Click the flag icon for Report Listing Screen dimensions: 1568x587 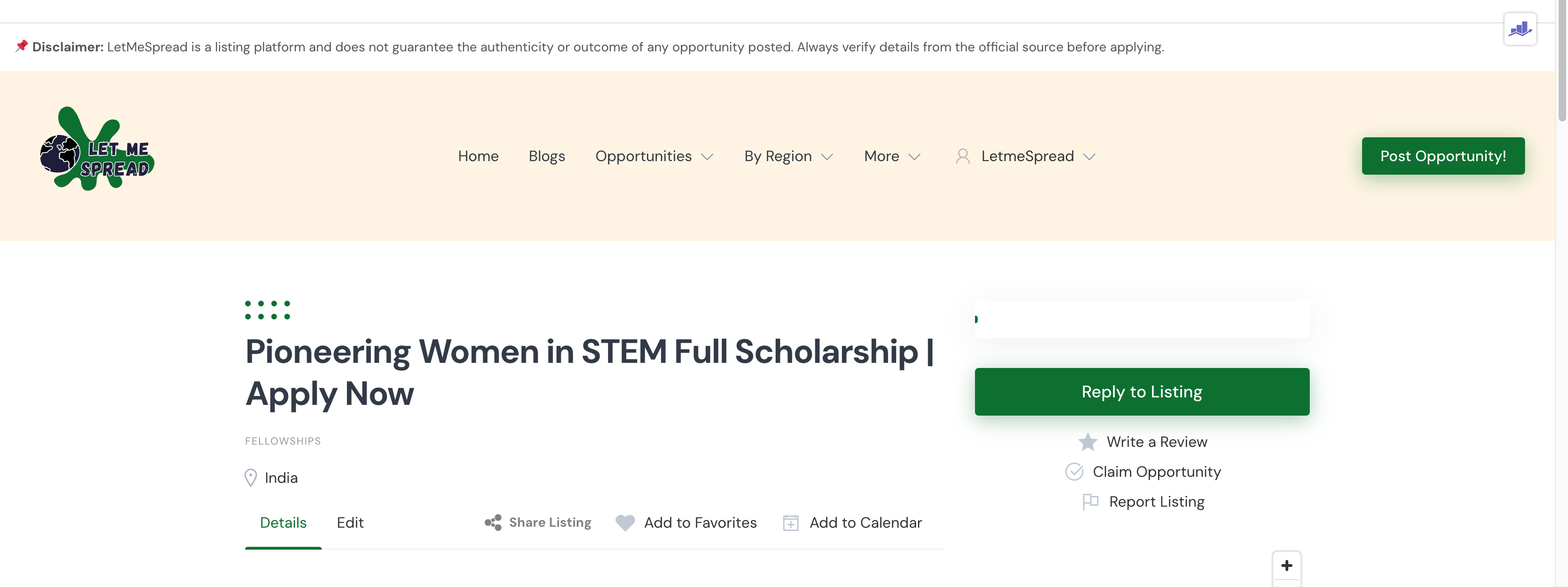point(1091,502)
